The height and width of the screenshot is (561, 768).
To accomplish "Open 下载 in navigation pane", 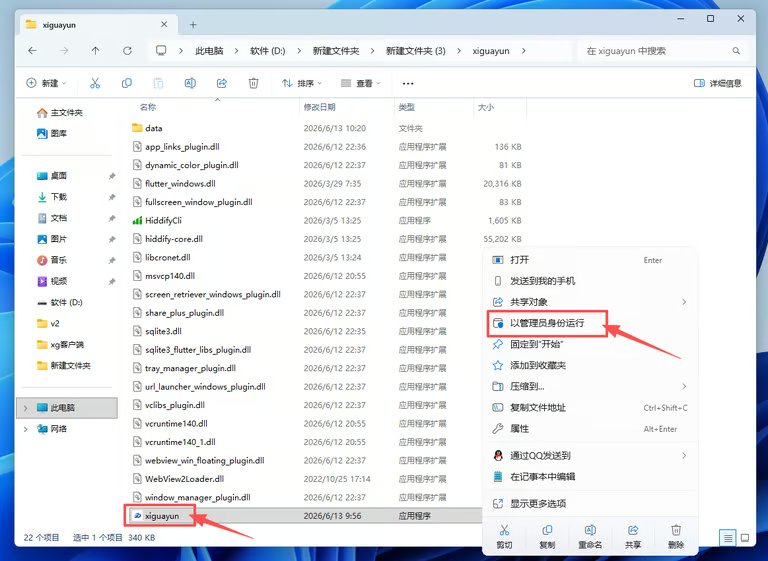I will coord(52,196).
